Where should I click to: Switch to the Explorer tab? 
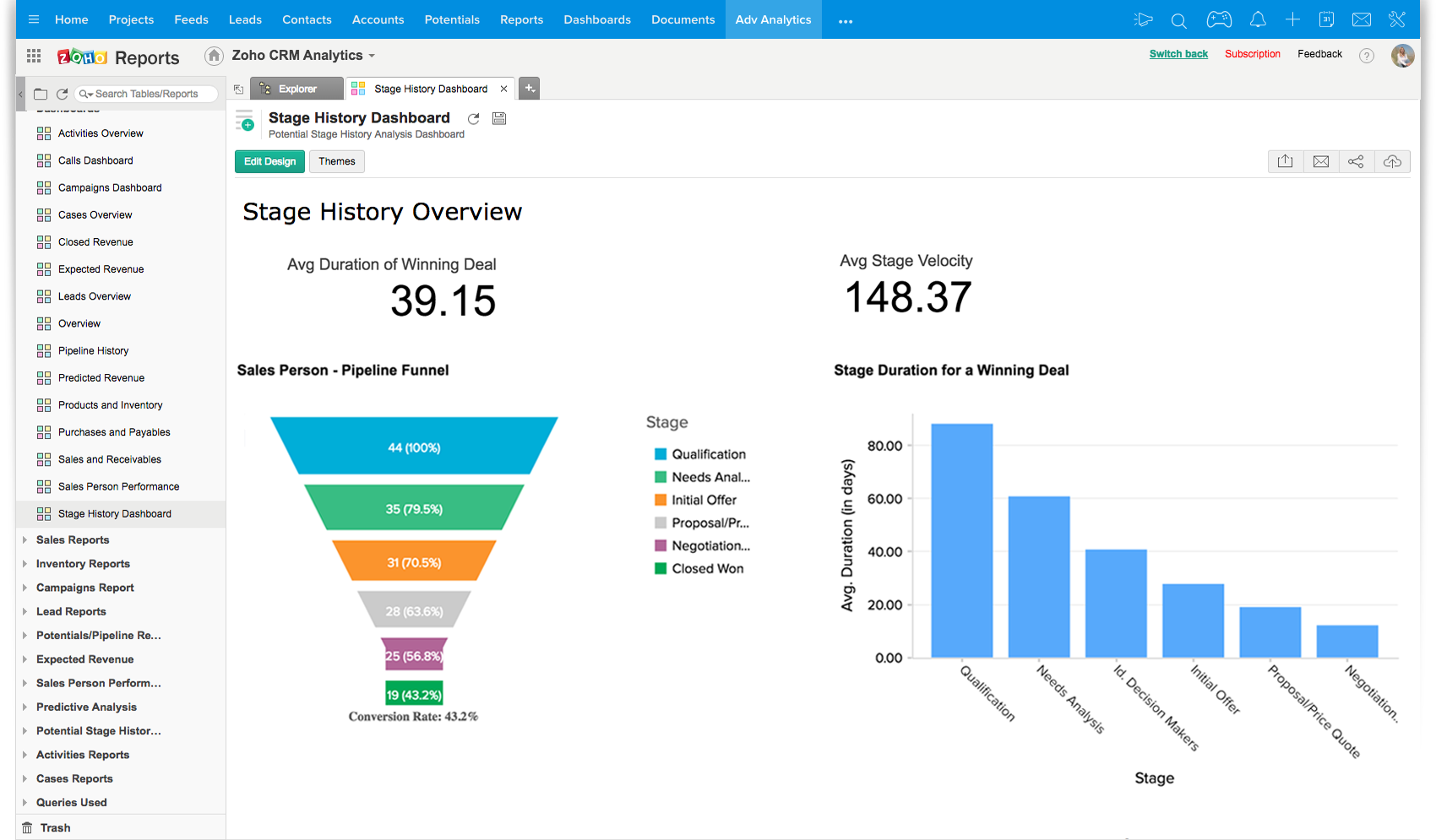click(297, 89)
